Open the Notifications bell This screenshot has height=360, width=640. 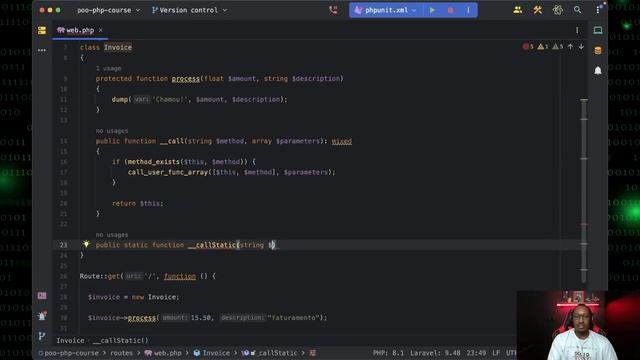(598, 71)
